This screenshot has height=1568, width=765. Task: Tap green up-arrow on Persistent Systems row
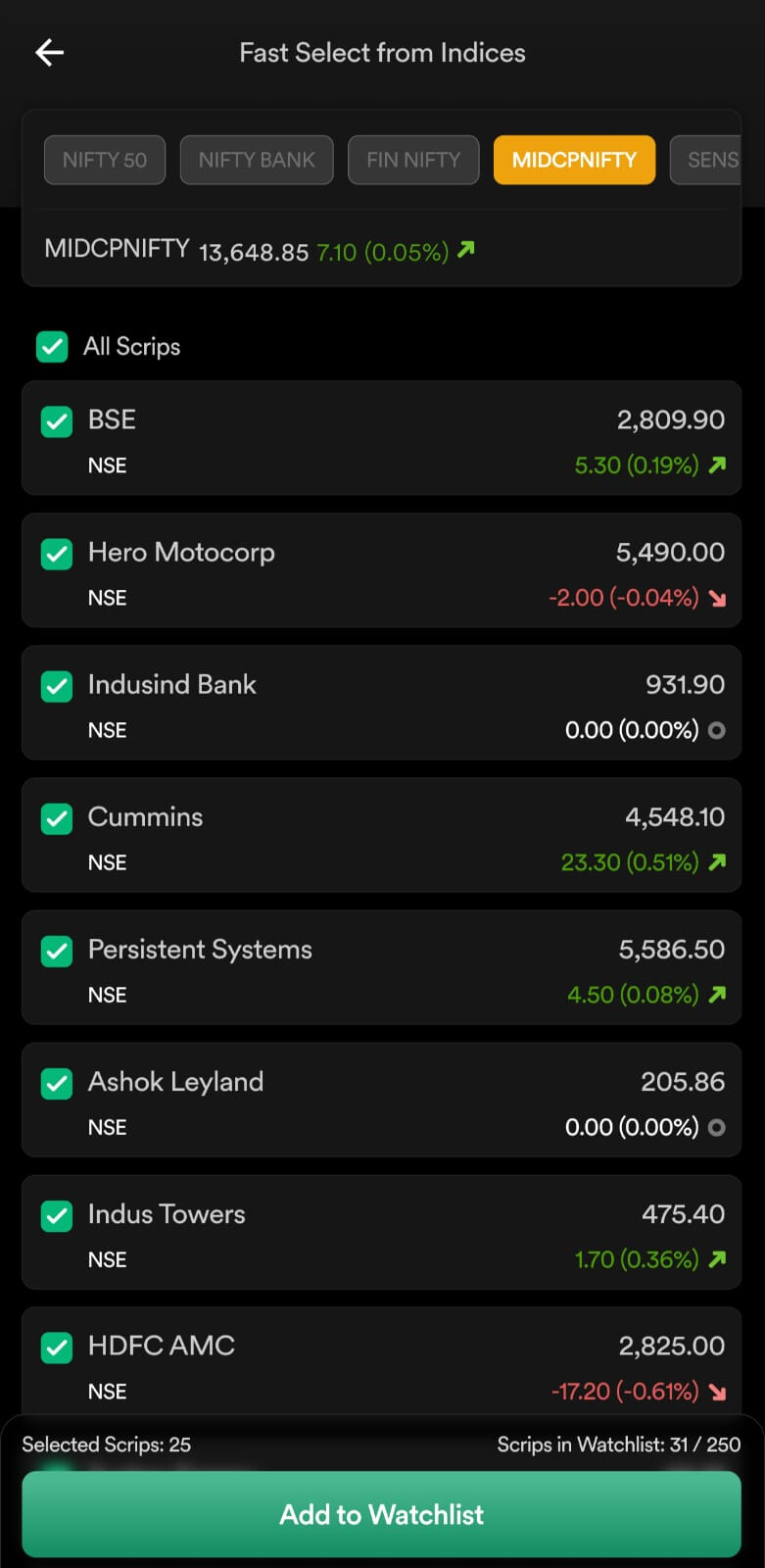[718, 995]
